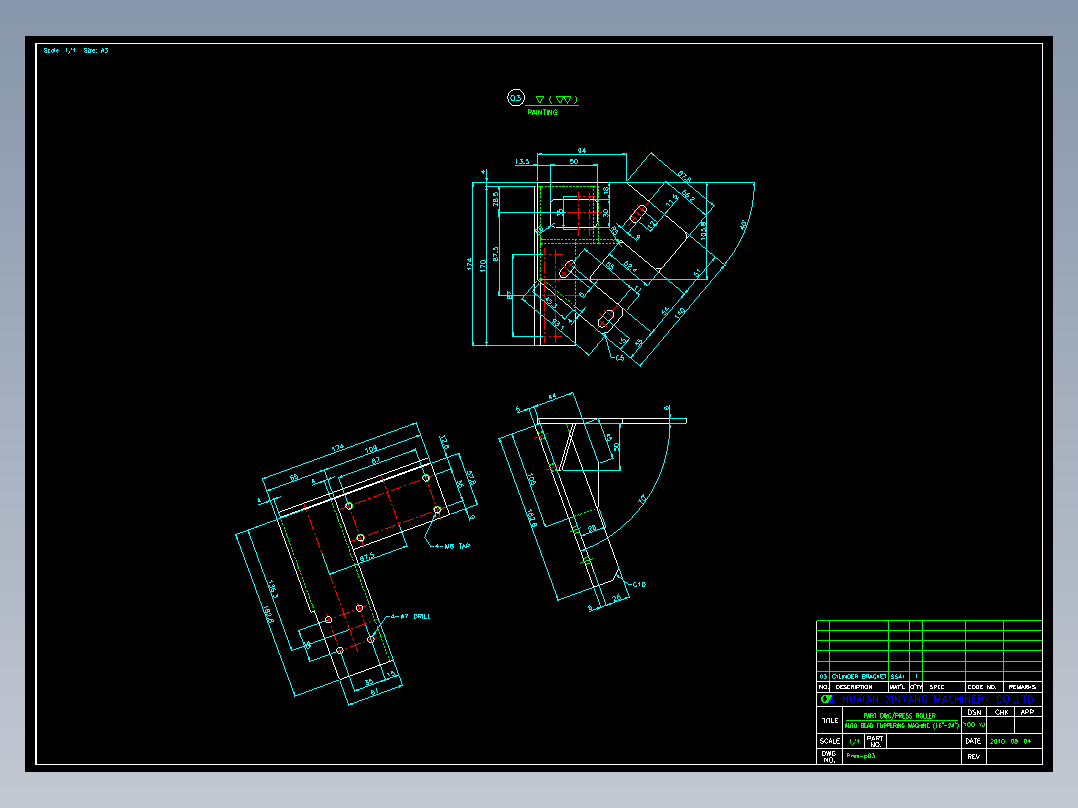Click 'PART DWG/PRESS ROLLER' title text
The width and height of the screenshot is (1078, 808).
click(899, 716)
